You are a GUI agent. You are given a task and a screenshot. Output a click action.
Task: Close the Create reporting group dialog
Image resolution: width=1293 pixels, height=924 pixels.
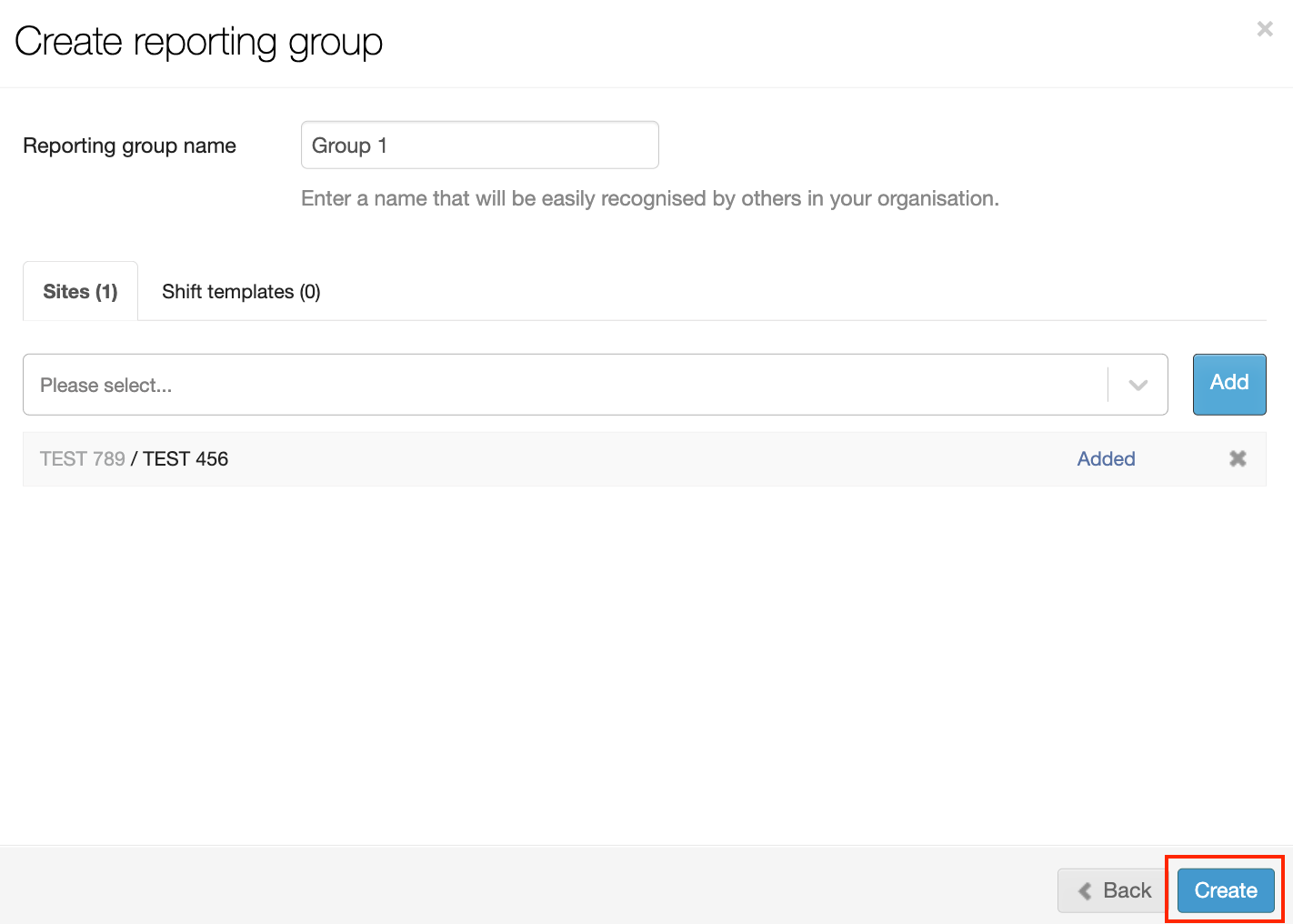1264,29
